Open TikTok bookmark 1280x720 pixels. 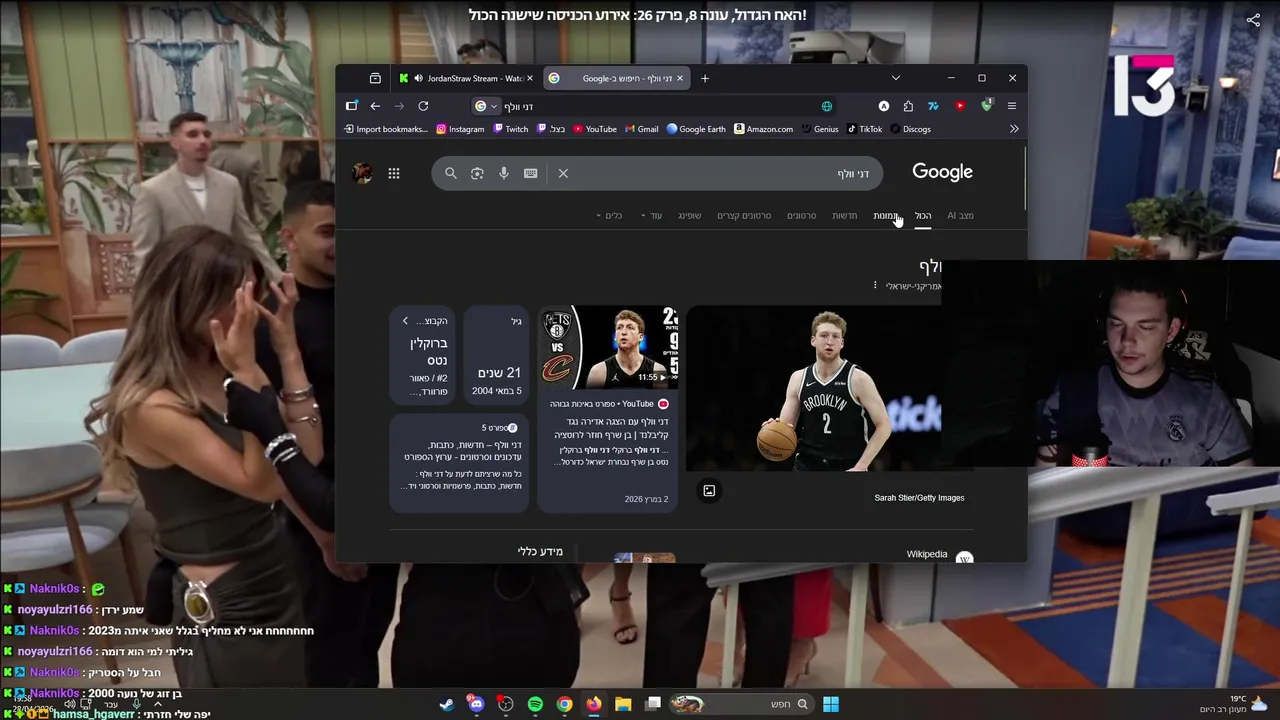click(864, 129)
